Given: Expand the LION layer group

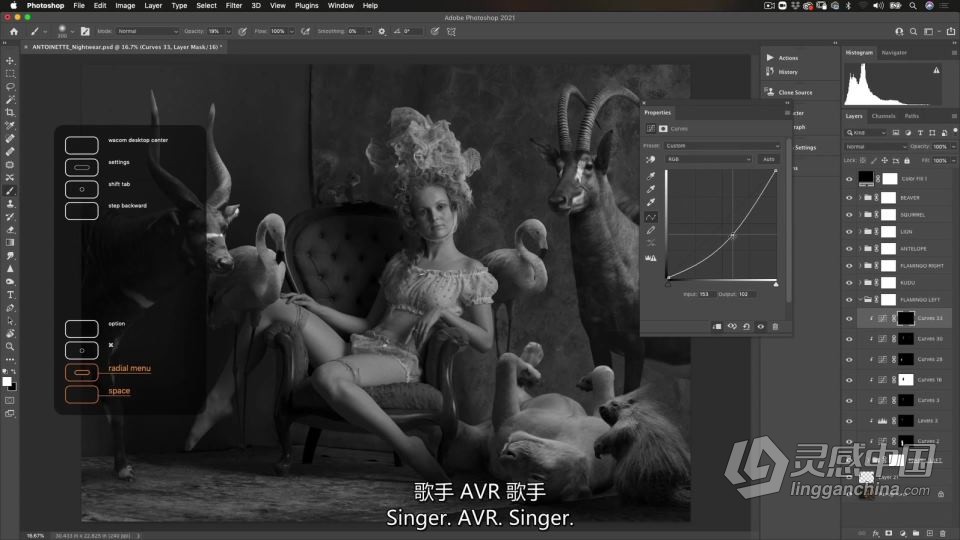Looking at the screenshot, I should (860, 232).
